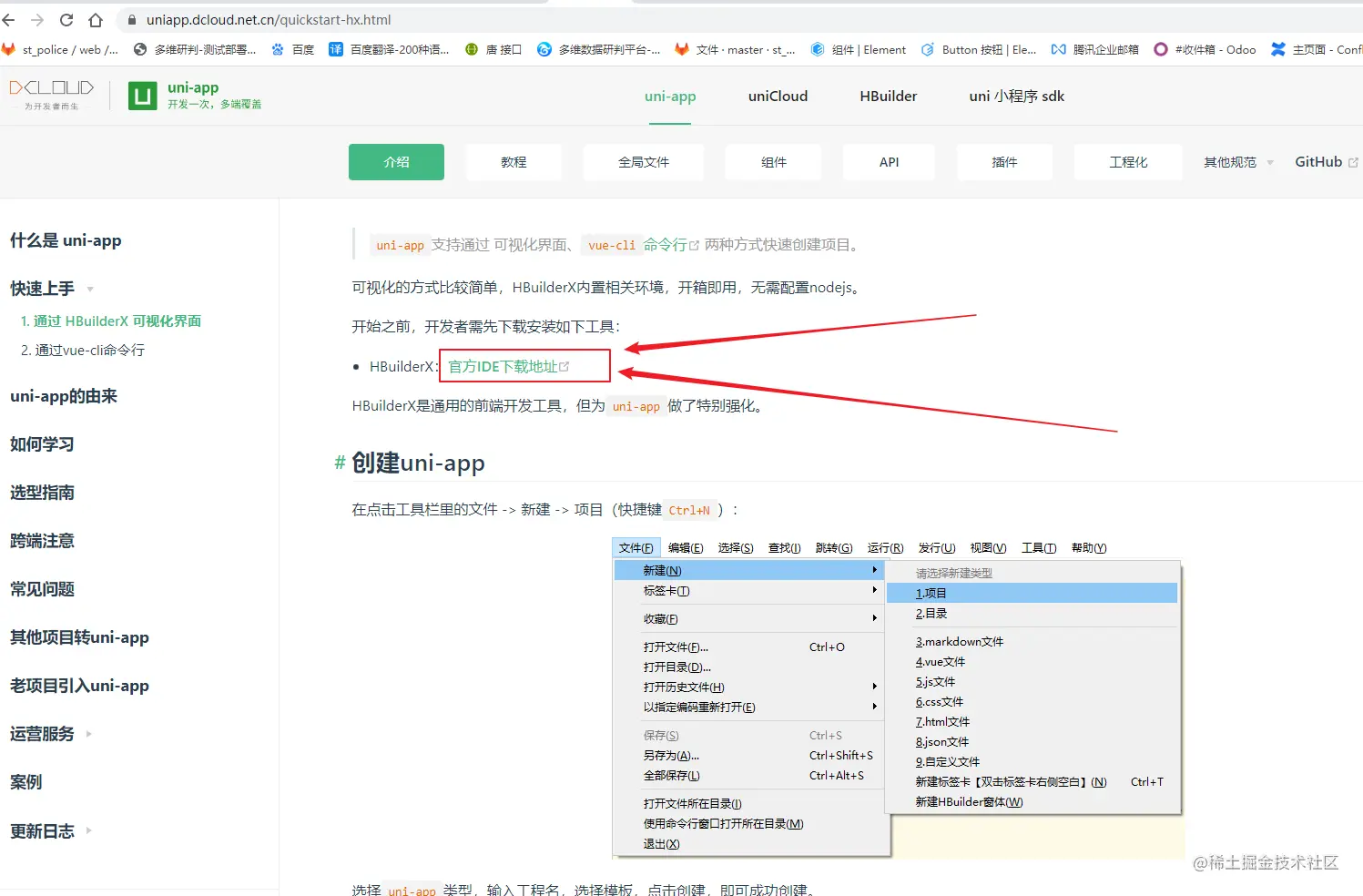The height and width of the screenshot is (896, 1363).
Task: Open 如何学习 in the sidebar
Action: pyautogui.click(x=42, y=444)
